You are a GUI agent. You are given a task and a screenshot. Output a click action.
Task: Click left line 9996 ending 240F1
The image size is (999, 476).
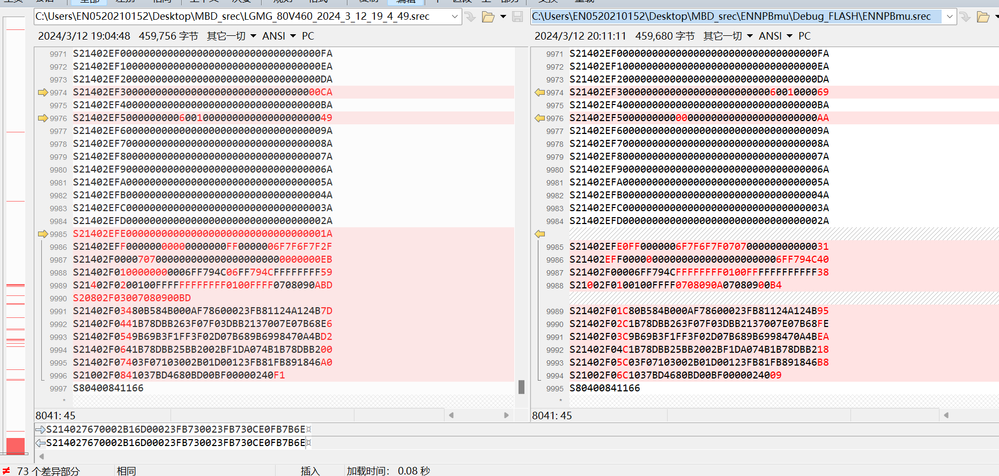pos(179,375)
